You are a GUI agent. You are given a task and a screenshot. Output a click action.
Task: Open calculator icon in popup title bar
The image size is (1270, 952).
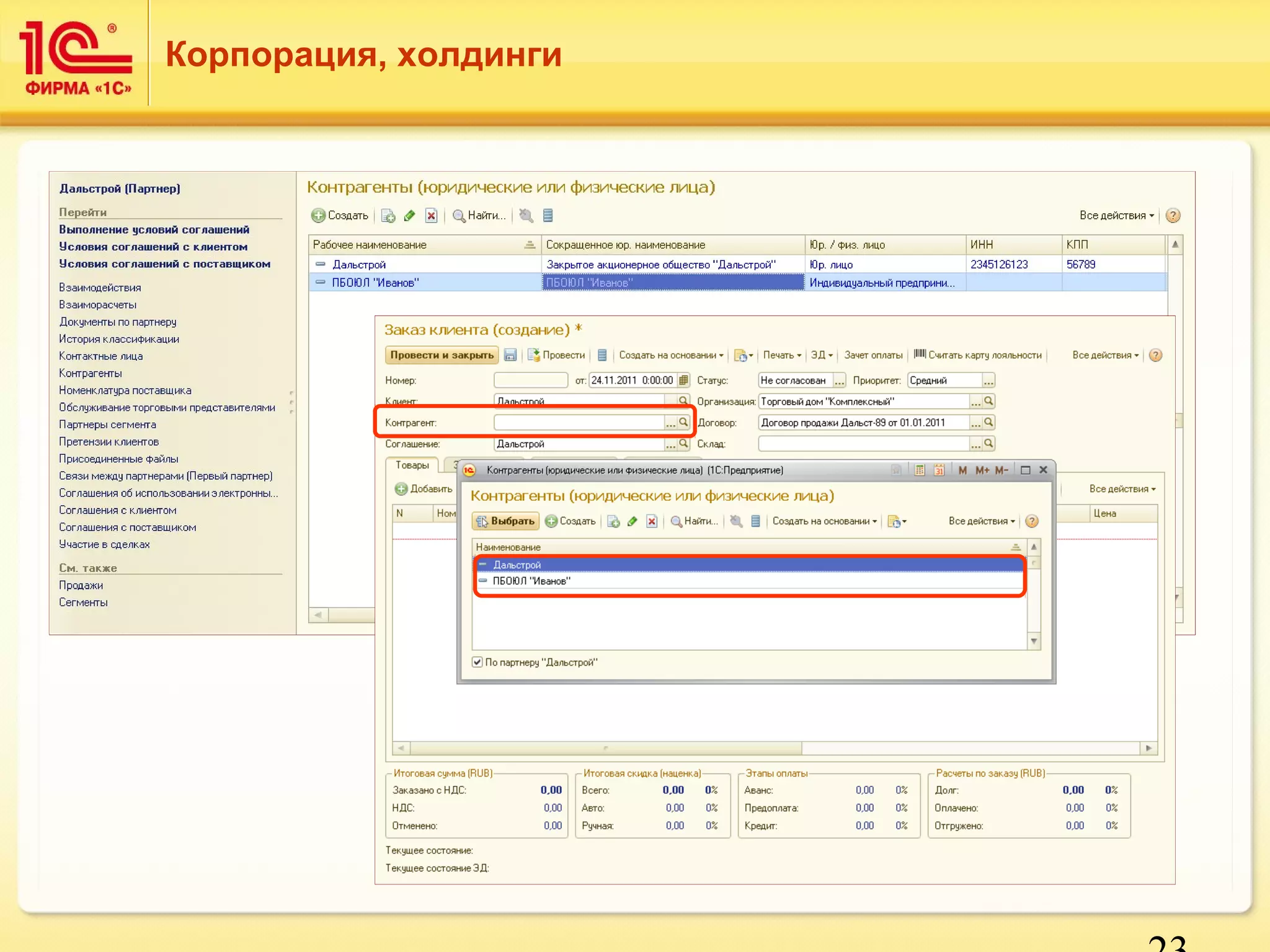(x=920, y=470)
